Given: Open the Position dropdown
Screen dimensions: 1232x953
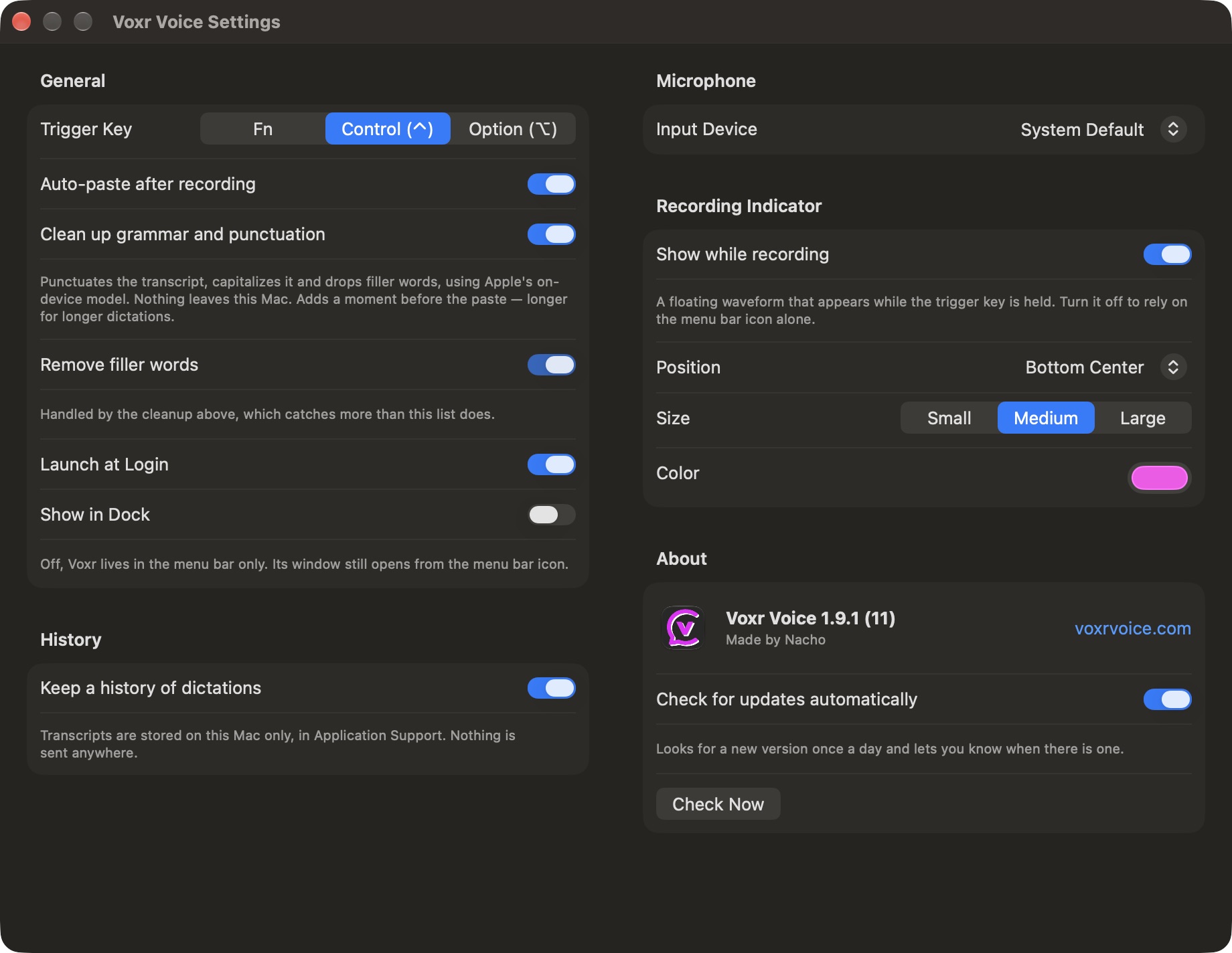Looking at the screenshot, I should point(1105,367).
